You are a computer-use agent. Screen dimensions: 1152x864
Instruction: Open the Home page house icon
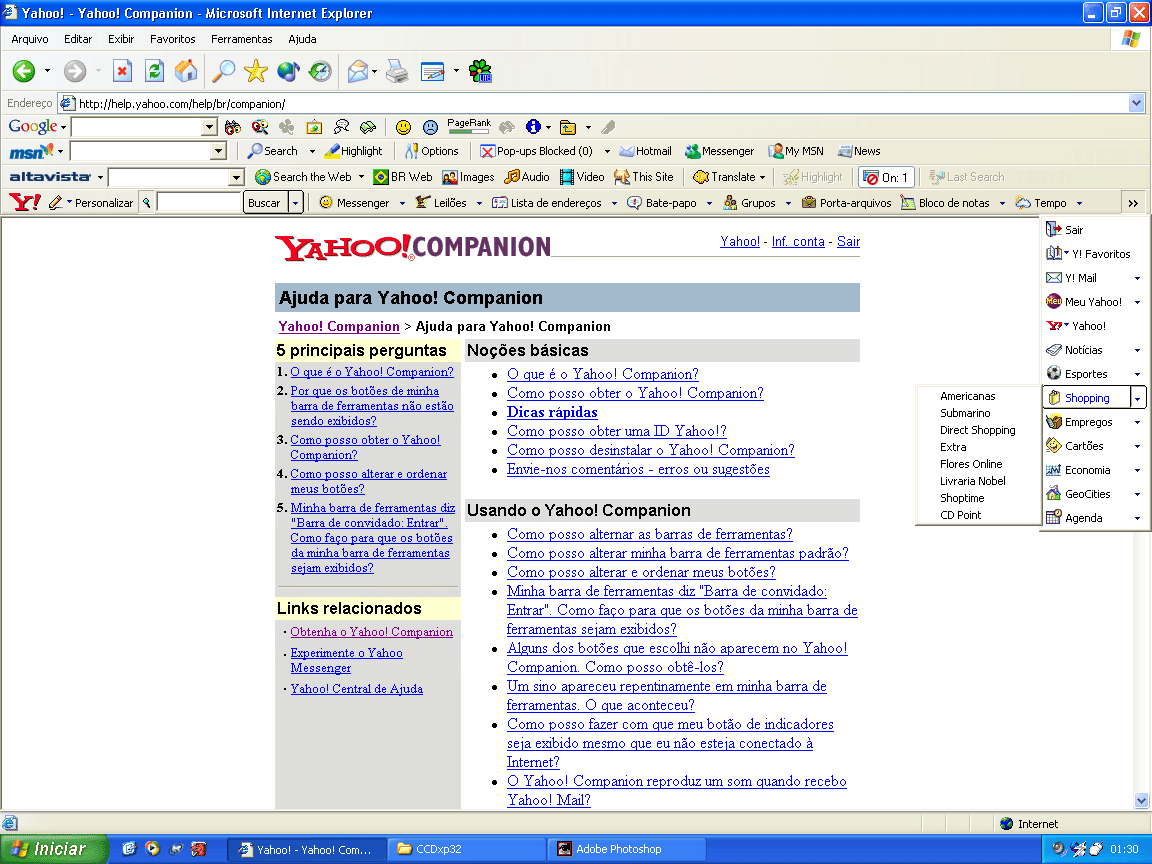coord(186,71)
